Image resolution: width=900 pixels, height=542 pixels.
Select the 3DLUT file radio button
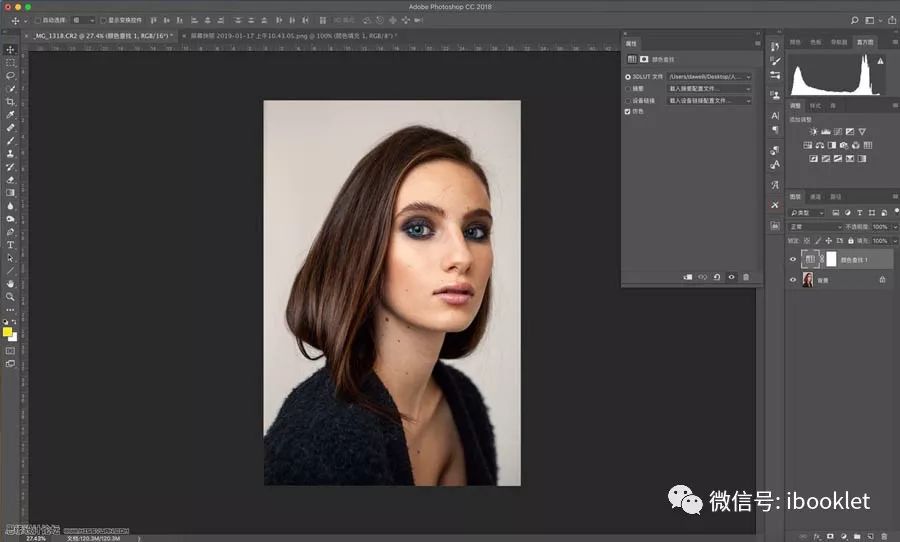point(628,76)
